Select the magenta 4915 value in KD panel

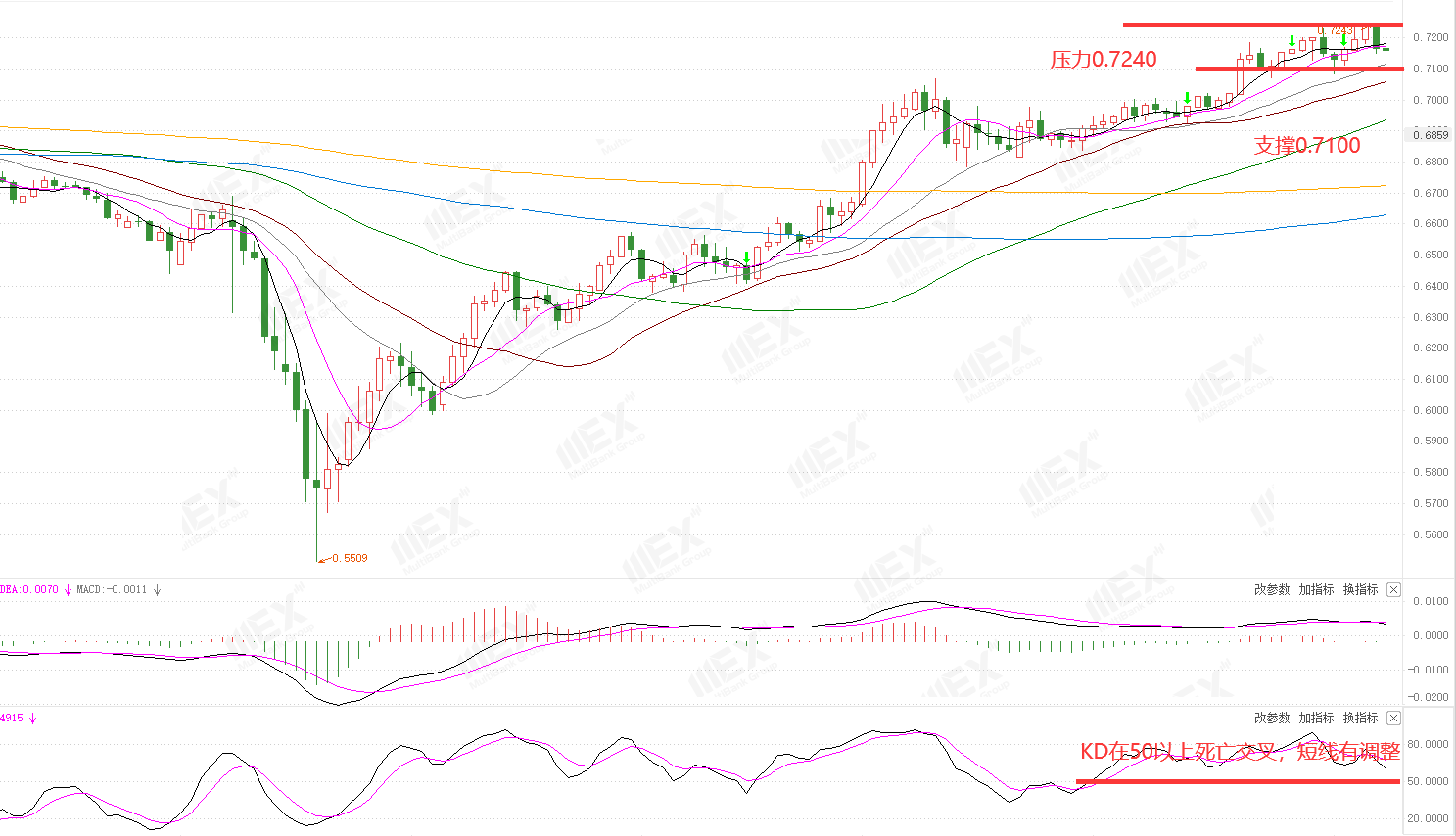(x=12, y=719)
